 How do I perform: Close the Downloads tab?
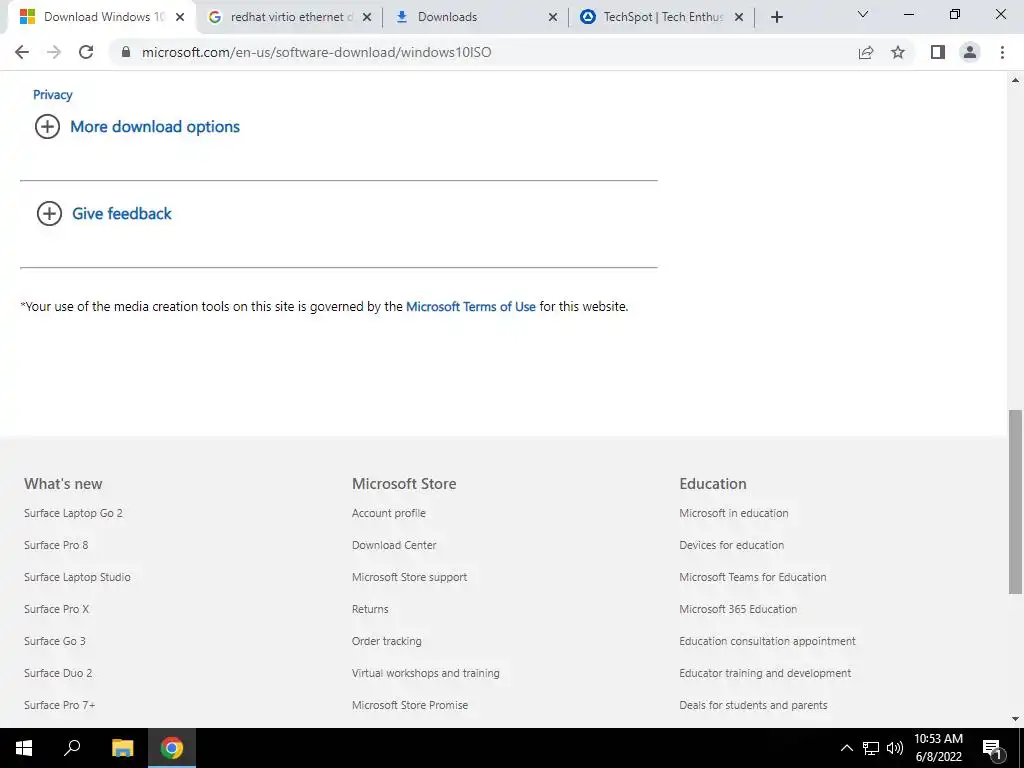click(x=552, y=17)
